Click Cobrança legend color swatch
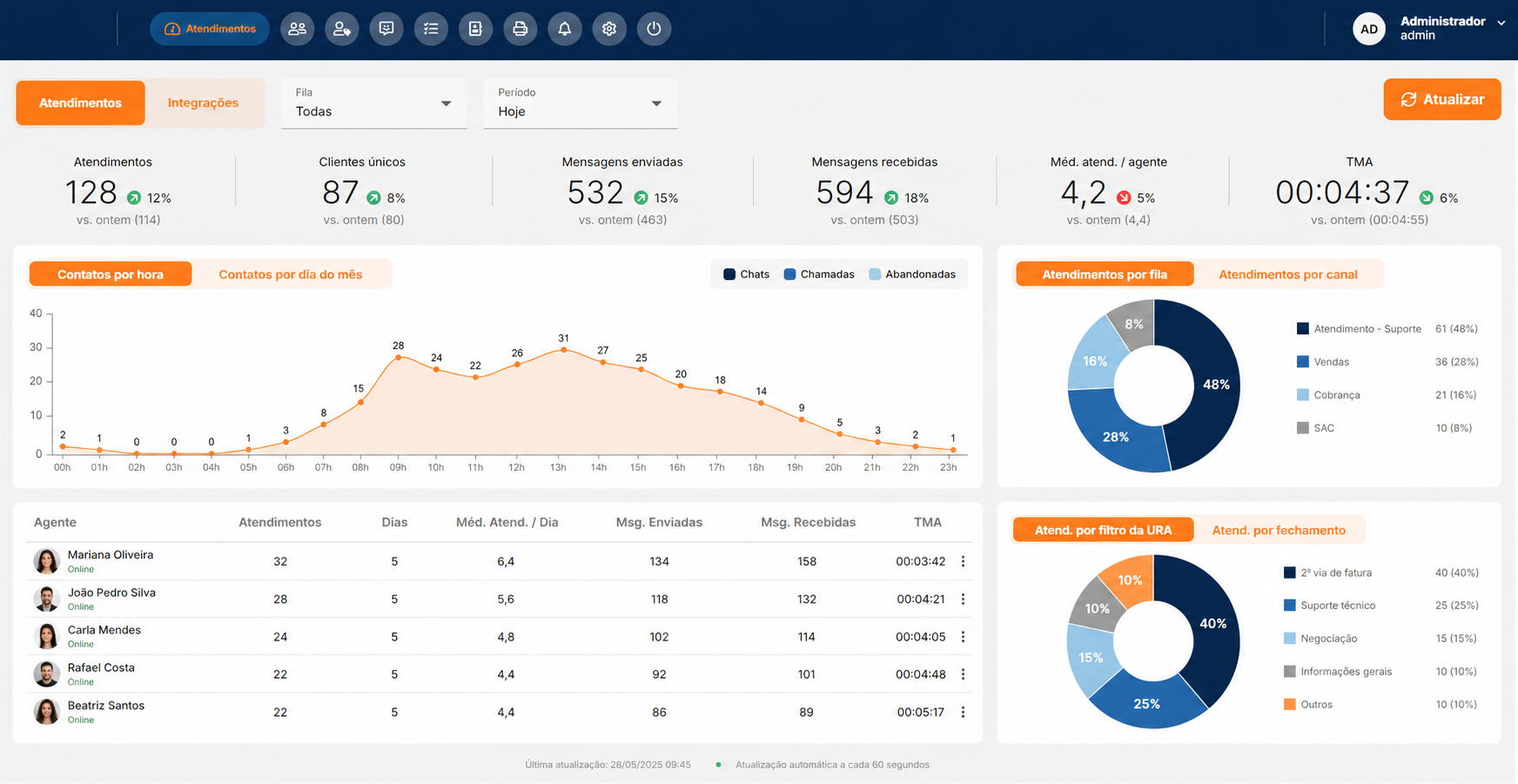 tap(1303, 395)
